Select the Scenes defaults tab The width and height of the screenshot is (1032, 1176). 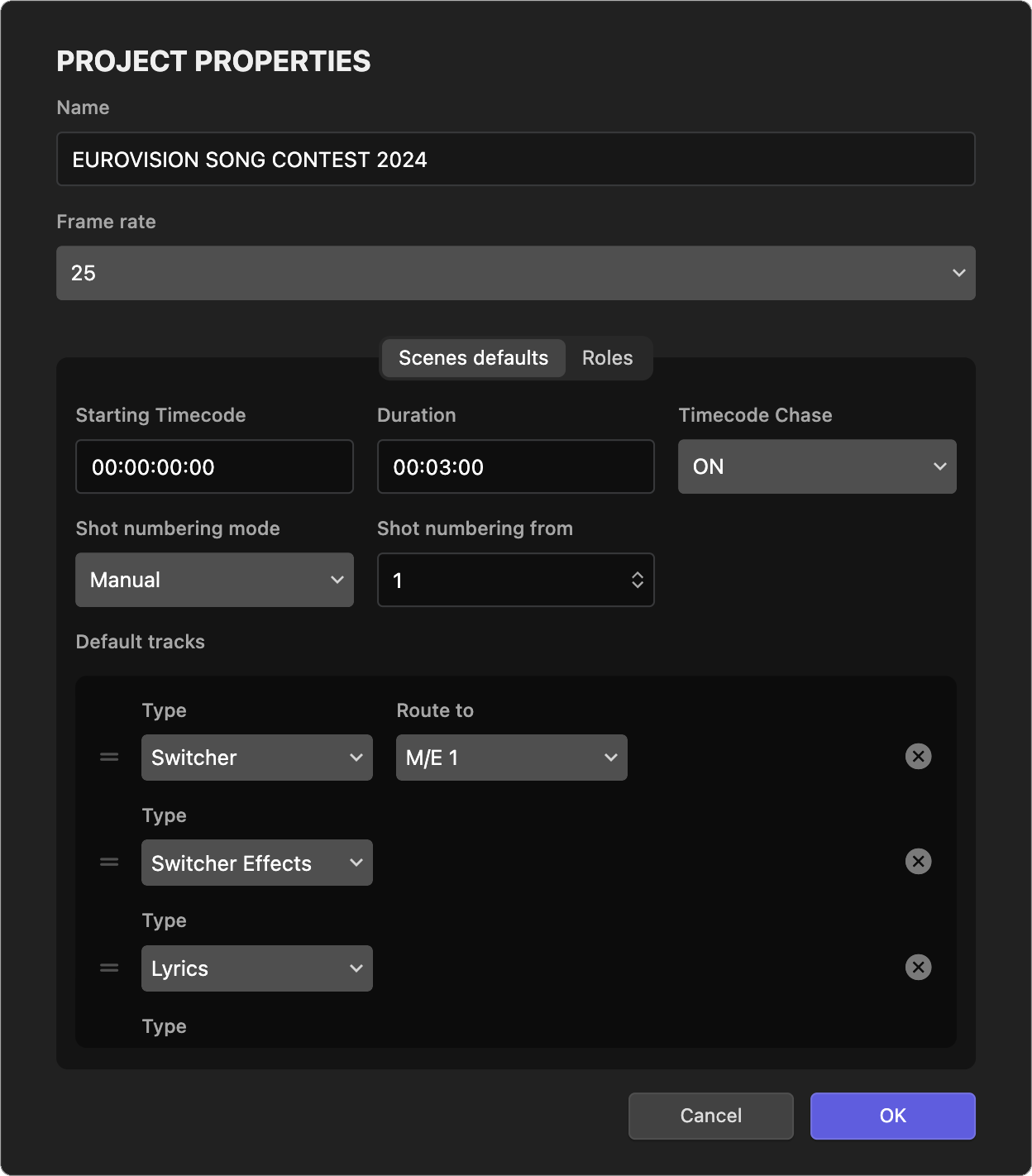(472, 358)
